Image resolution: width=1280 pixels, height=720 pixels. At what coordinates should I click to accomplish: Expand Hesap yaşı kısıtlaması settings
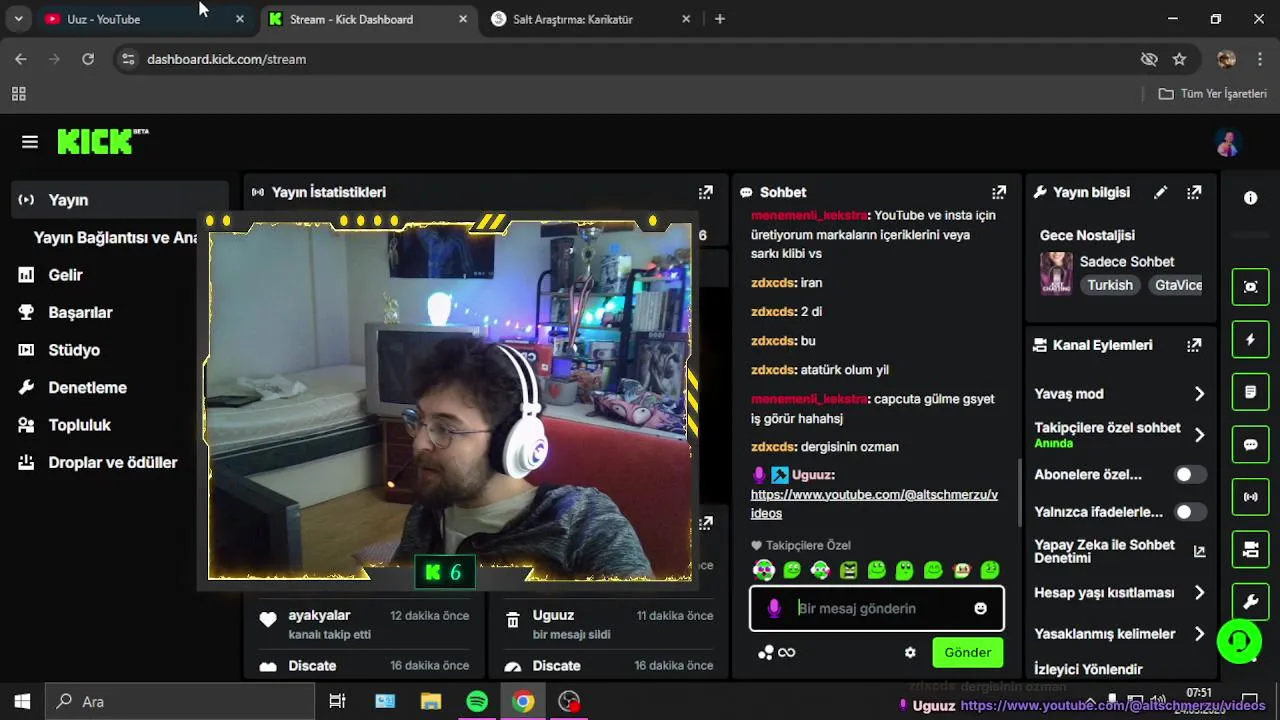1199,593
